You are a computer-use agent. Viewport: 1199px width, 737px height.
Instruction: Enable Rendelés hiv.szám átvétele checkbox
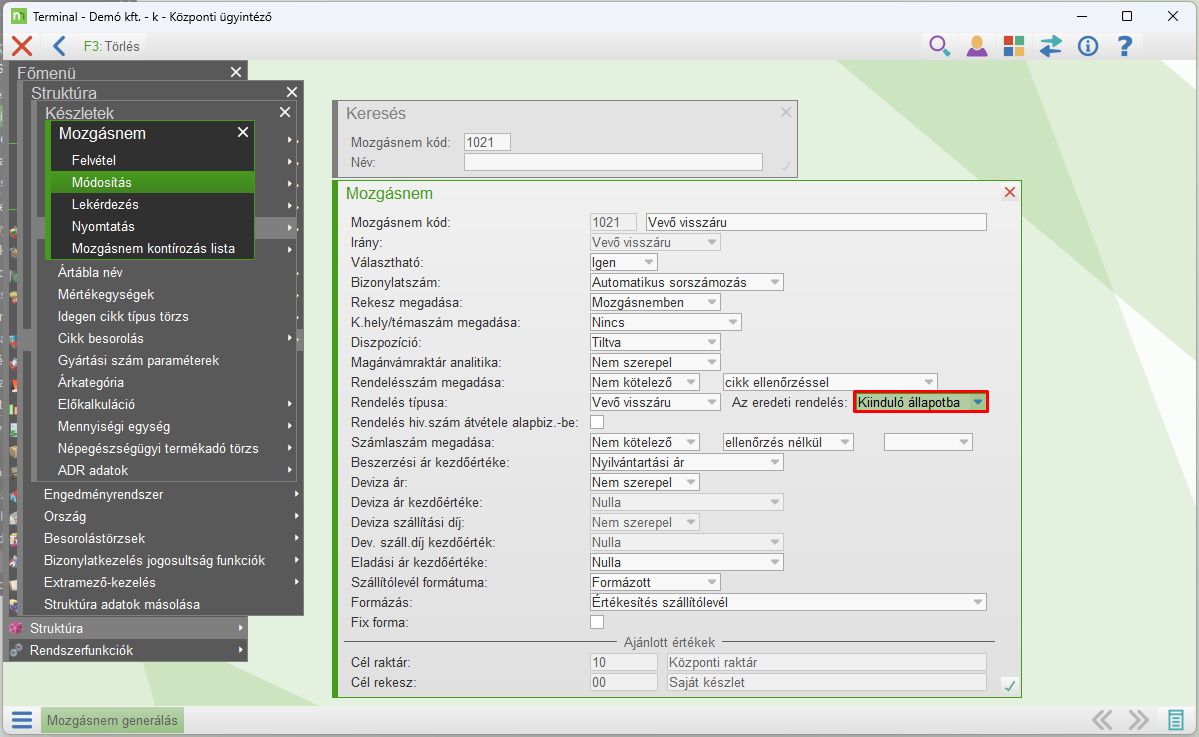597,422
